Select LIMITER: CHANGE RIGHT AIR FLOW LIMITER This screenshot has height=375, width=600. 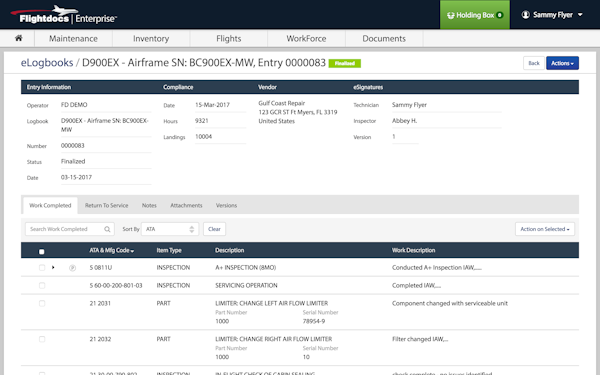274,339
